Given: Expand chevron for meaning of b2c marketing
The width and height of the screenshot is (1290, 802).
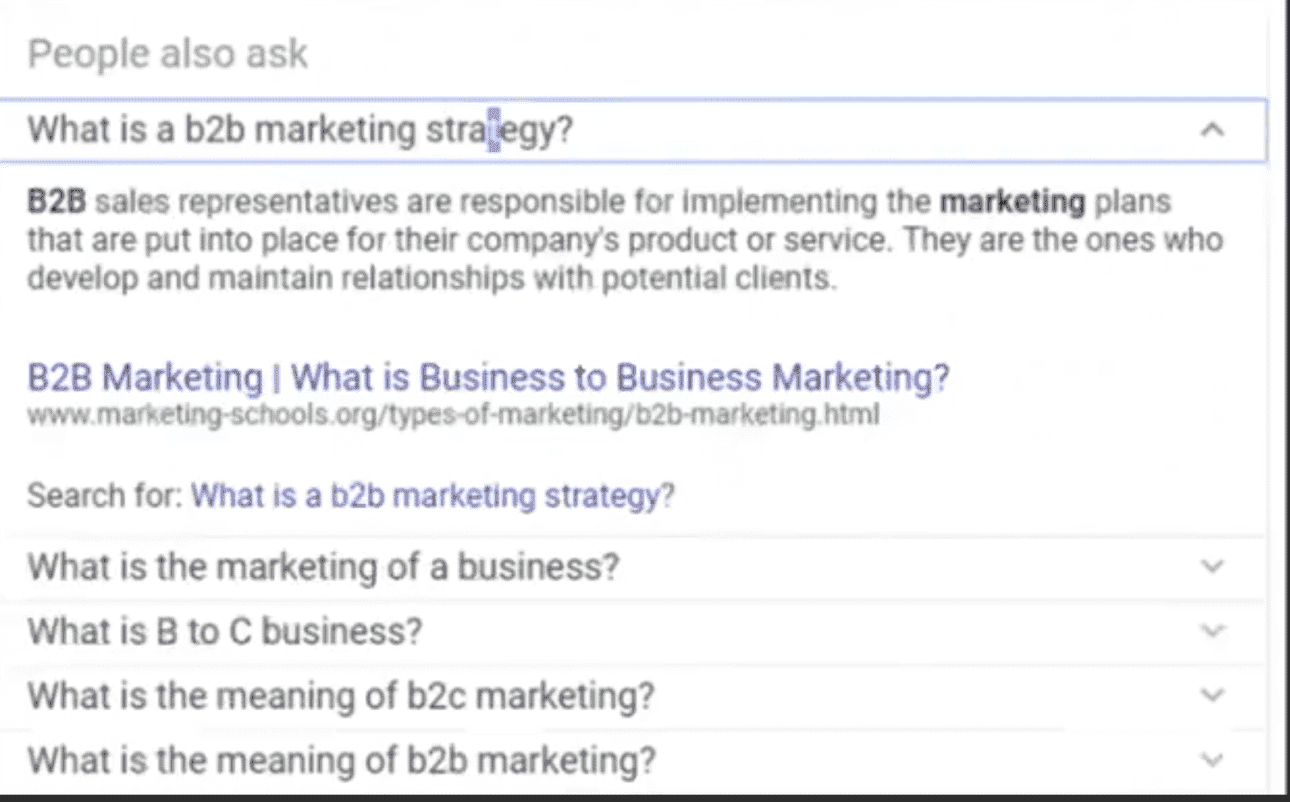Looking at the screenshot, I should [1212, 695].
